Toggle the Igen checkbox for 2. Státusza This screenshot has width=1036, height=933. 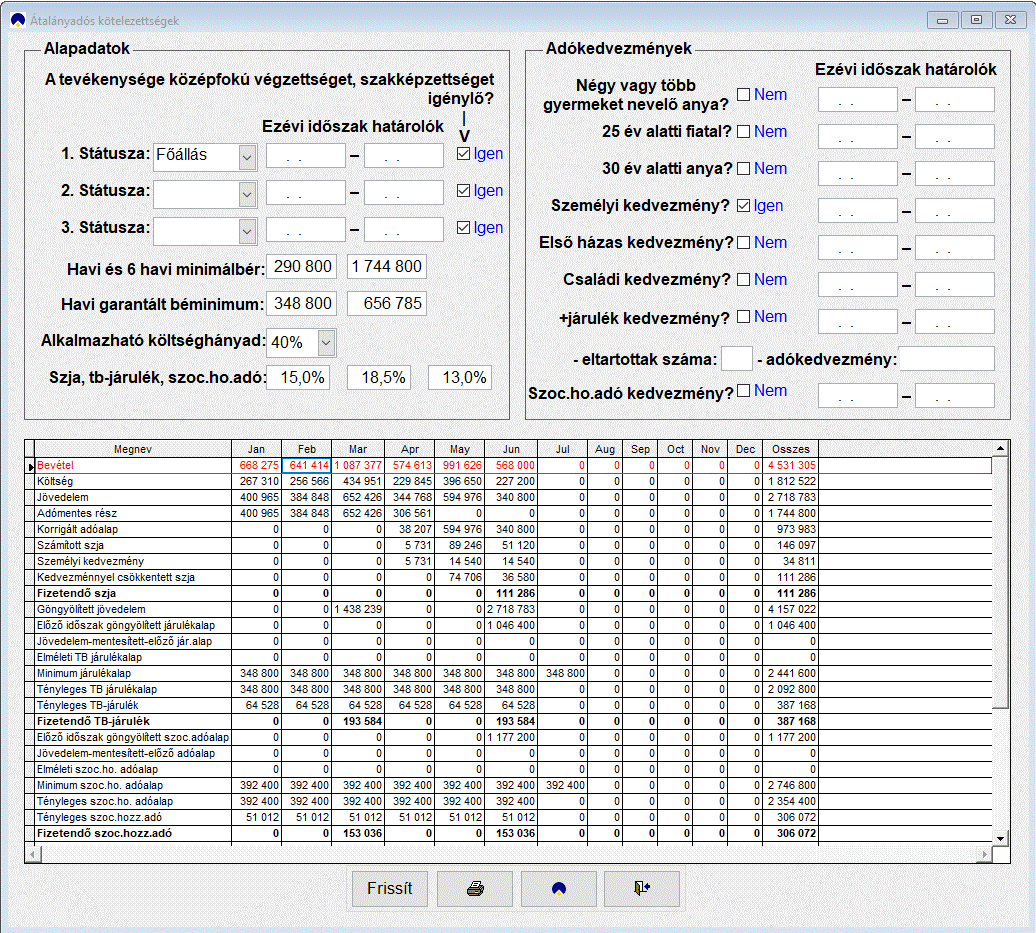[463, 190]
